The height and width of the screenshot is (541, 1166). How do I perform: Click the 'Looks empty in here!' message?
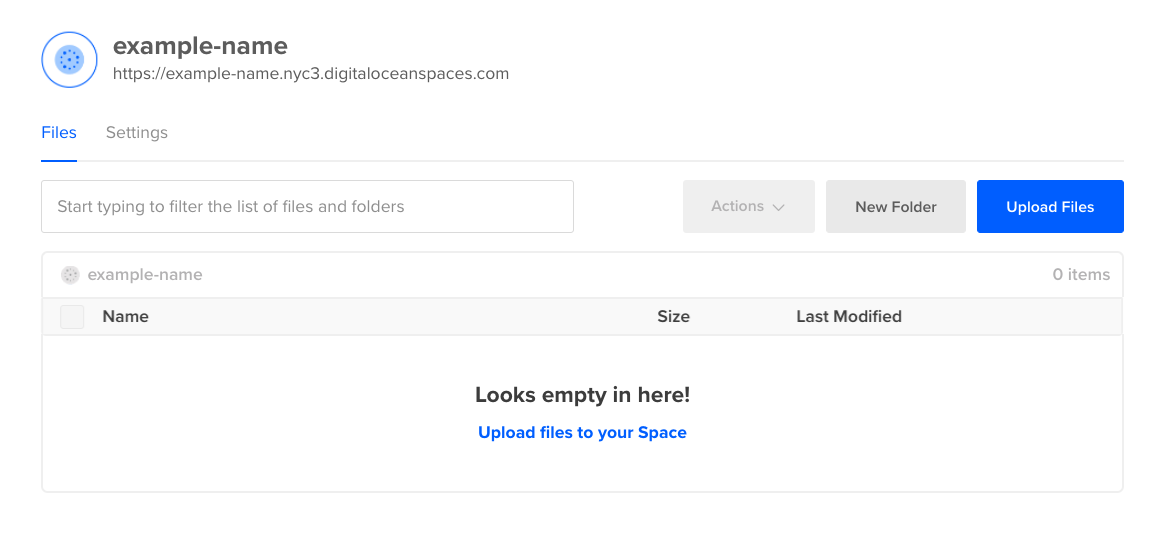click(582, 395)
